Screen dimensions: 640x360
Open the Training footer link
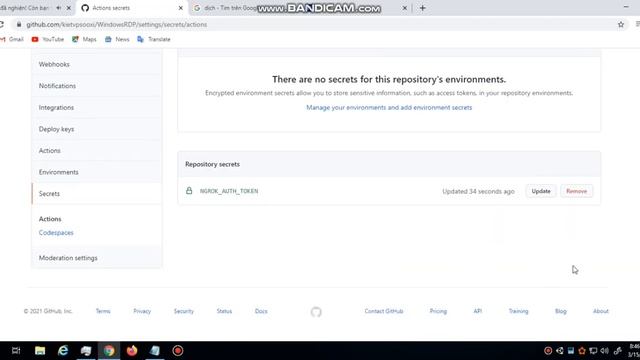coord(518,311)
